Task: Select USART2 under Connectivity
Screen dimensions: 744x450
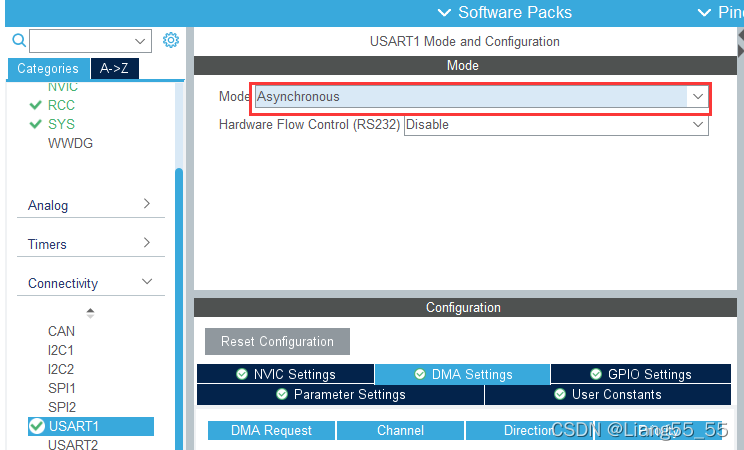Action: (73, 444)
